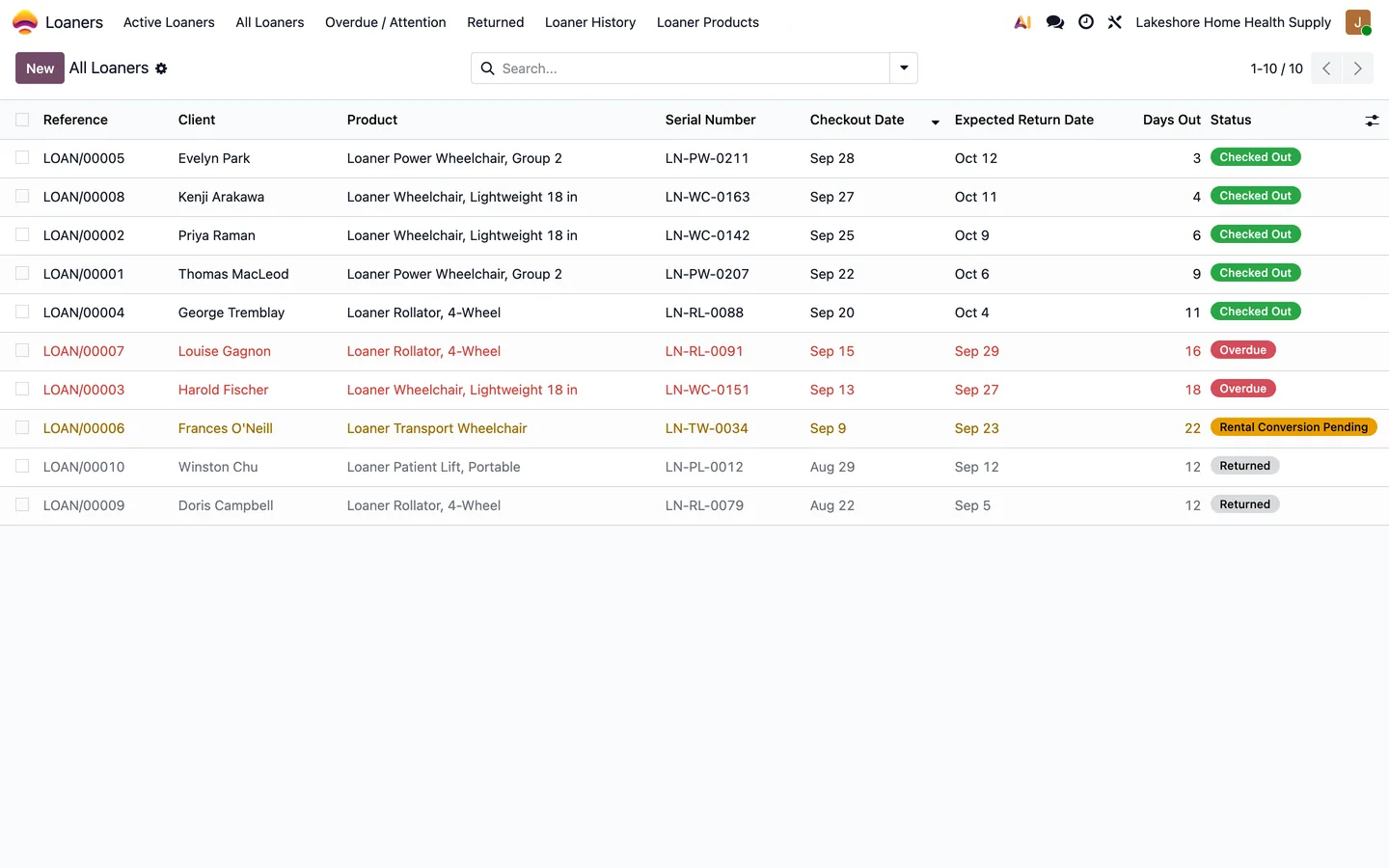Click the Rental Conversion Pending status badge

(1293, 427)
